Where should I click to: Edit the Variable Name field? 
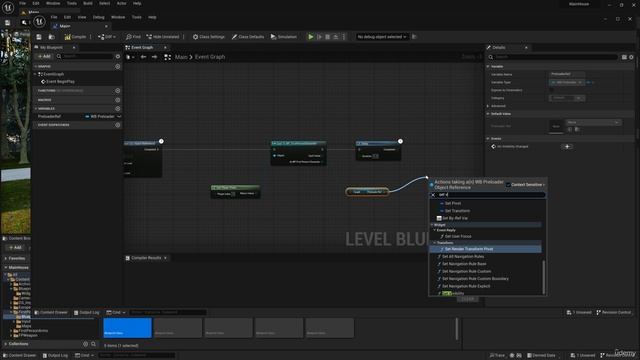pyautogui.click(x=567, y=74)
